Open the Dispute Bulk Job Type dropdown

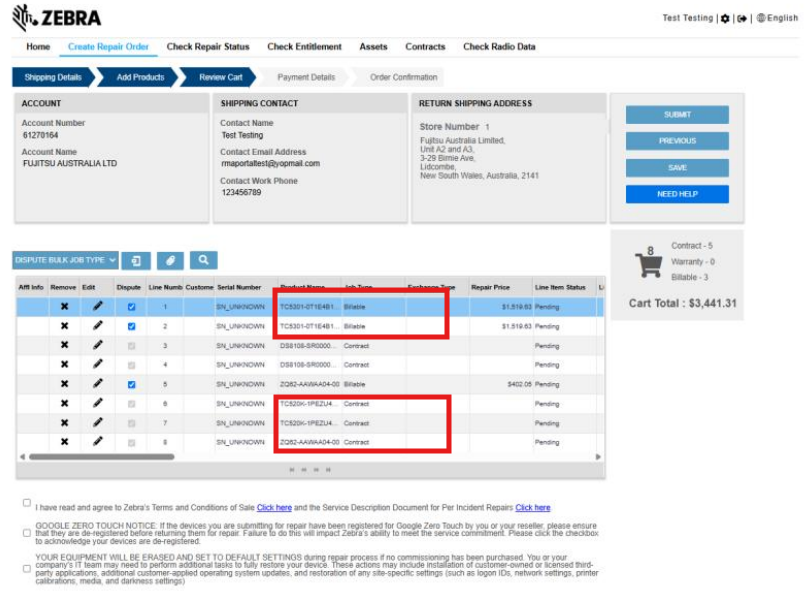tap(65, 260)
